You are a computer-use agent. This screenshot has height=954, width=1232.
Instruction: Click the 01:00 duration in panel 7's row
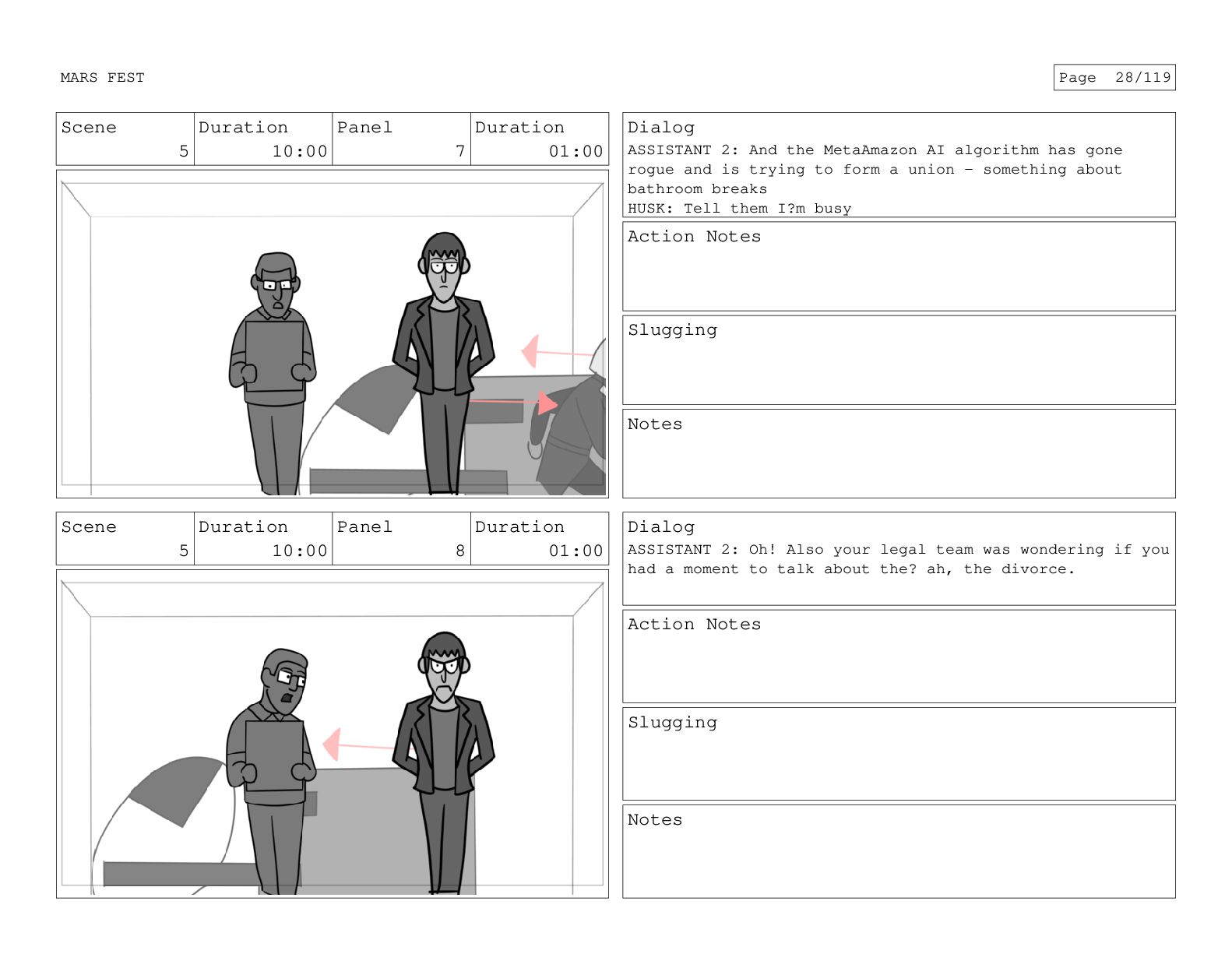[x=576, y=151]
